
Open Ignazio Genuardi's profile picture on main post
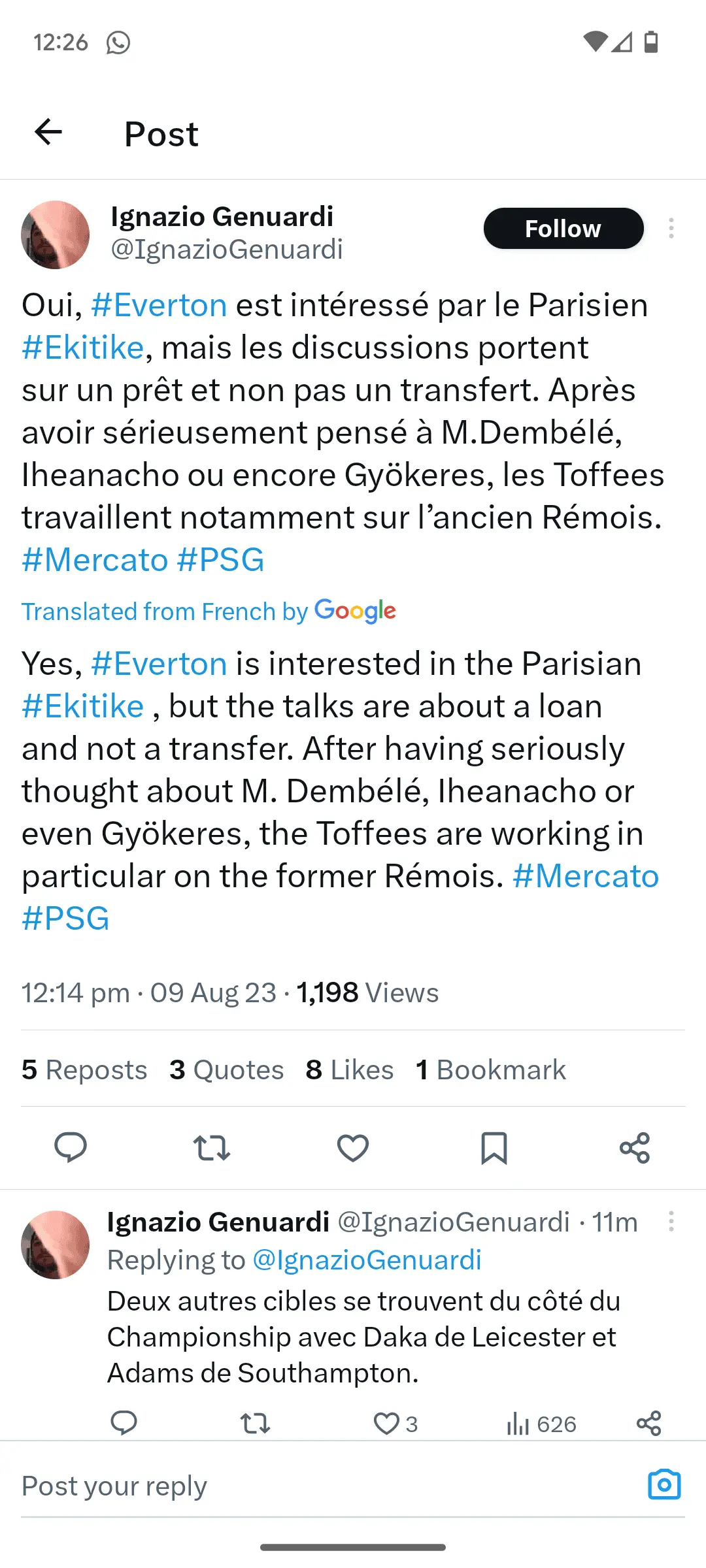click(56, 235)
